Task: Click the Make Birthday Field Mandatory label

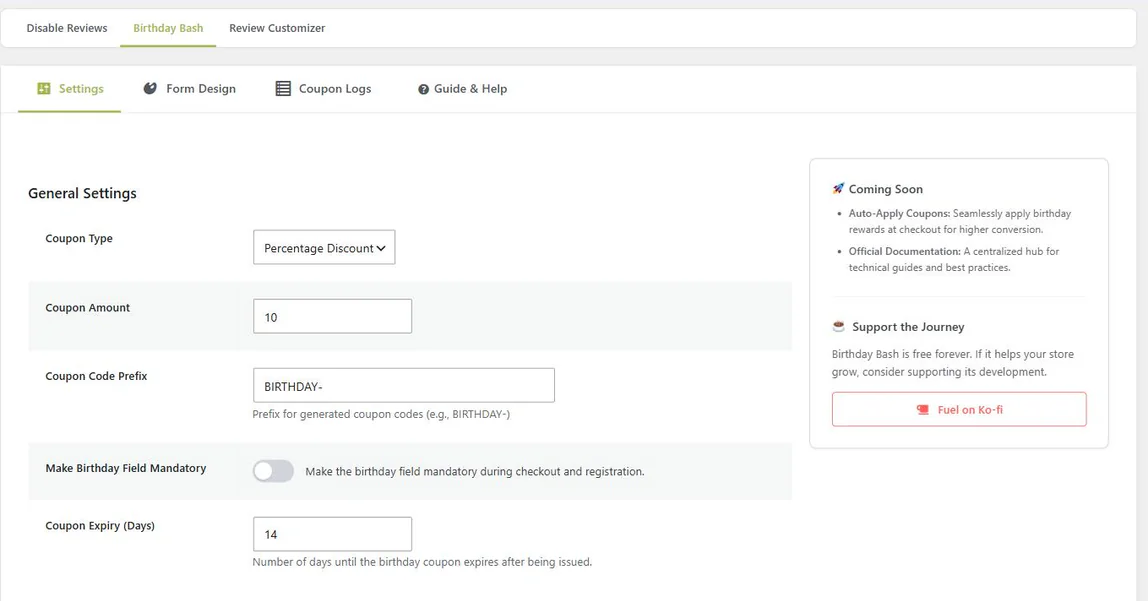Action: tap(126, 468)
